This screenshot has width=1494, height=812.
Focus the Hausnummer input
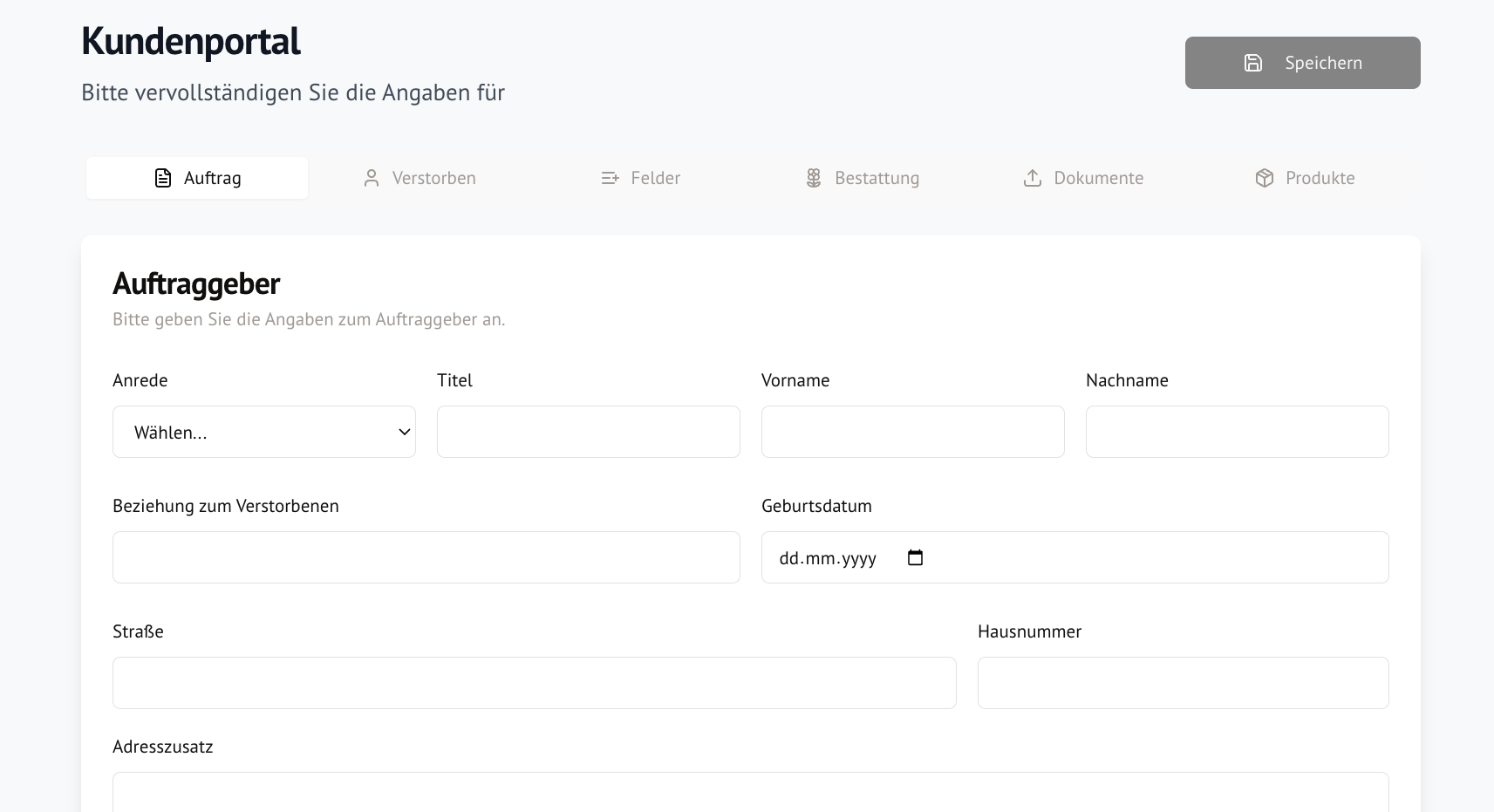click(1184, 683)
